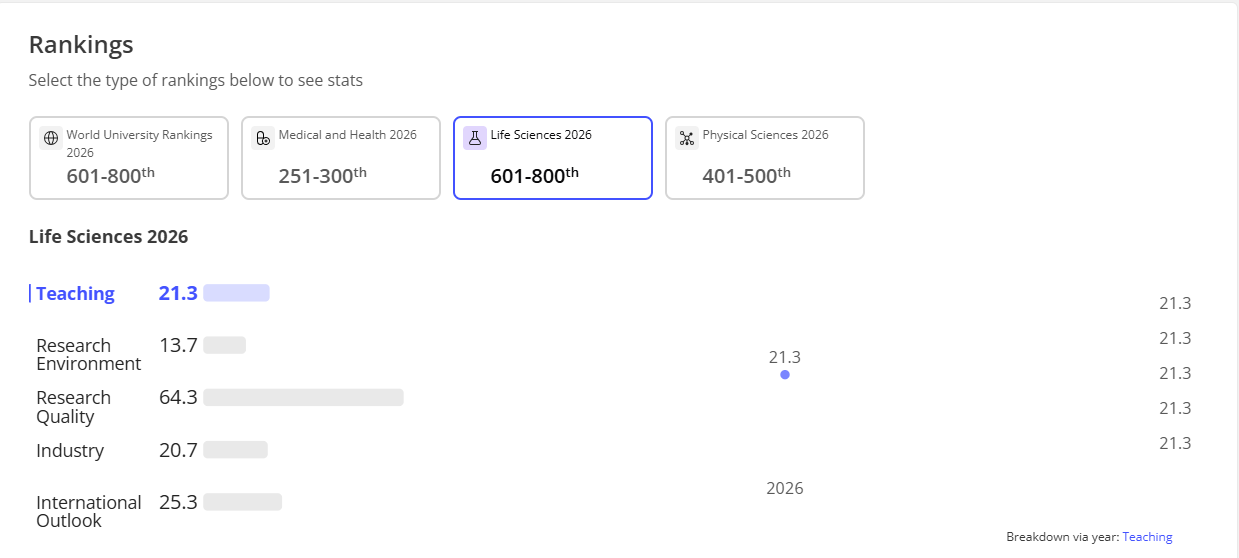Show Physical Sciences 2026 rankings
This screenshot has width=1239, height=558.
pyautogui.click(x=765, y=158)
